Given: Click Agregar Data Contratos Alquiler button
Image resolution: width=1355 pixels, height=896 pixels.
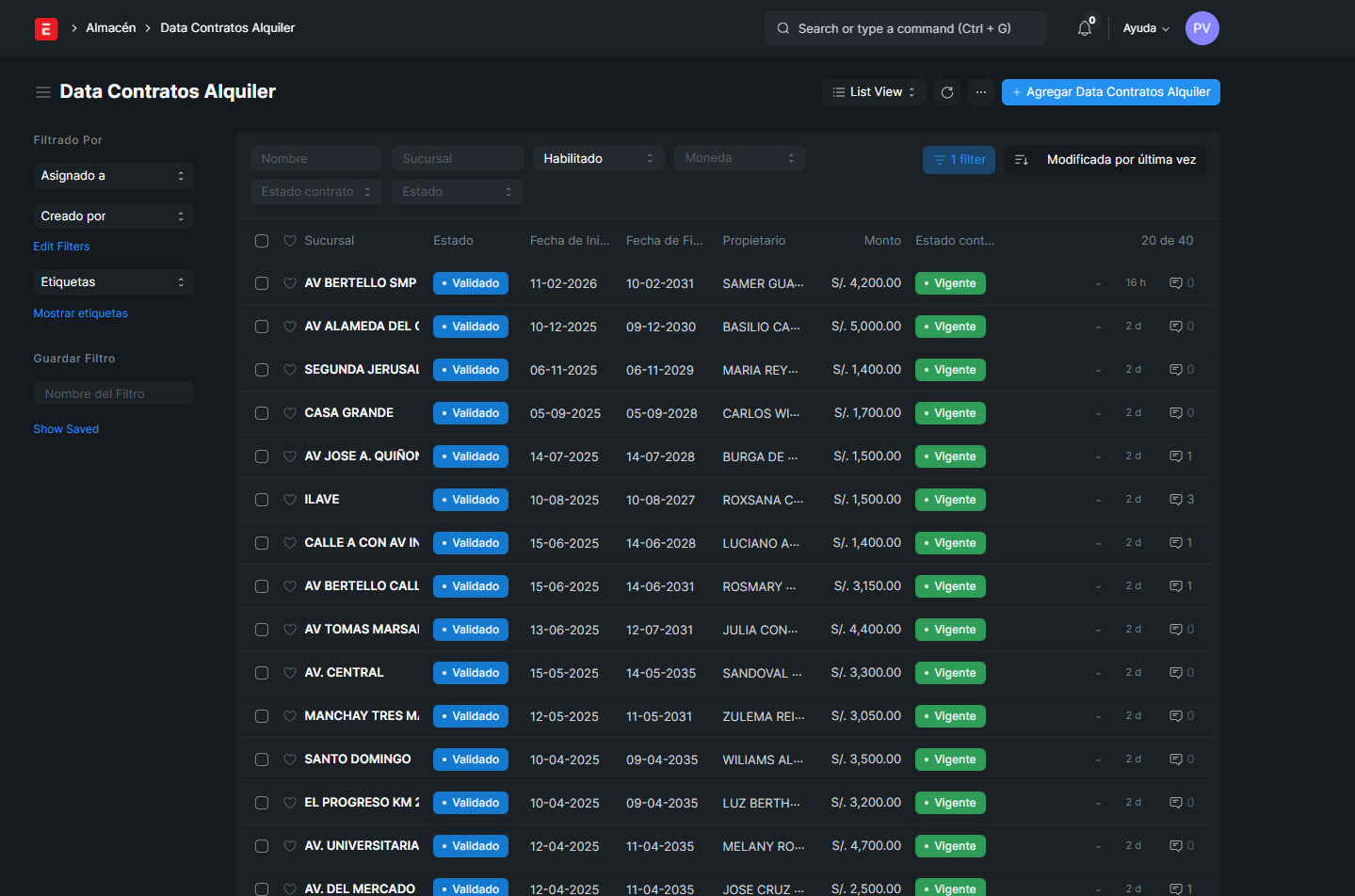Looking at the screenshot, I should click(1110, 92).
